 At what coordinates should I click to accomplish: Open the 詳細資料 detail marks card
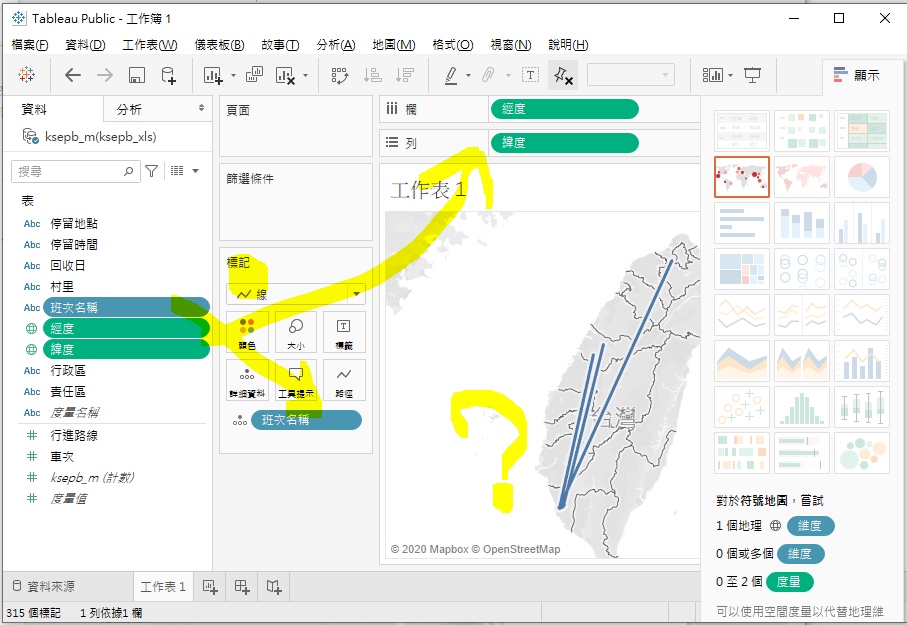tap(247, 380)
